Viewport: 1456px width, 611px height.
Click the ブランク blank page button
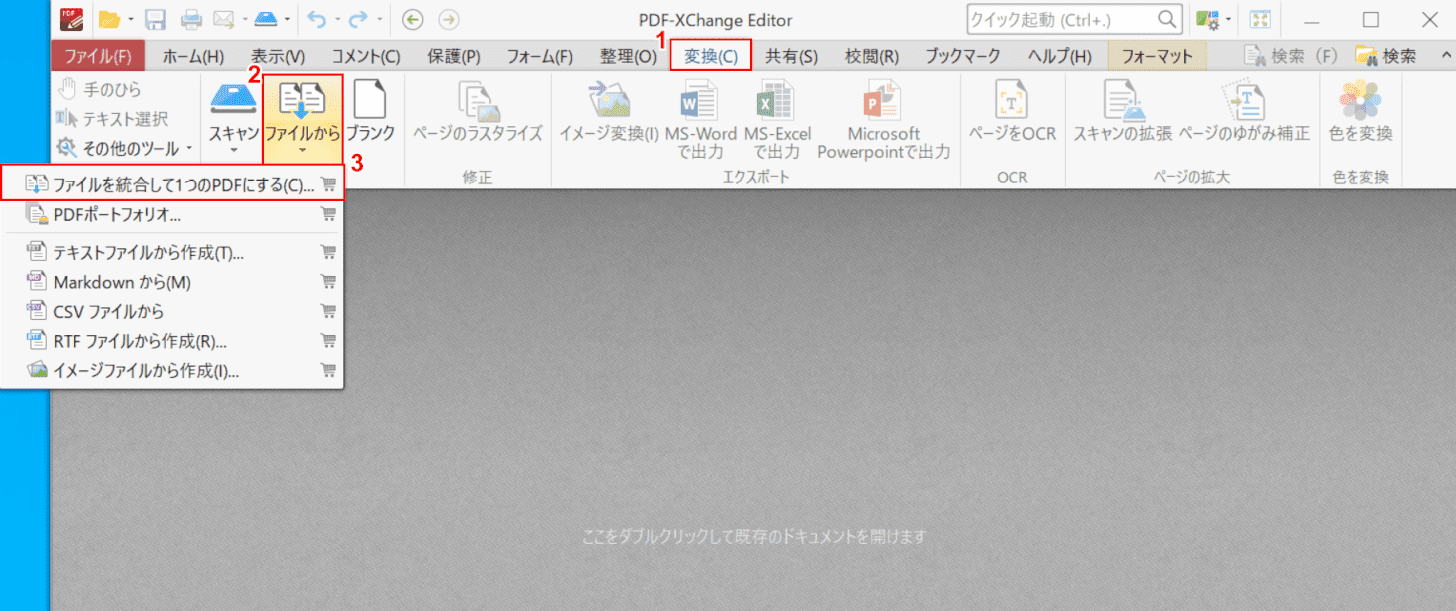370,112
